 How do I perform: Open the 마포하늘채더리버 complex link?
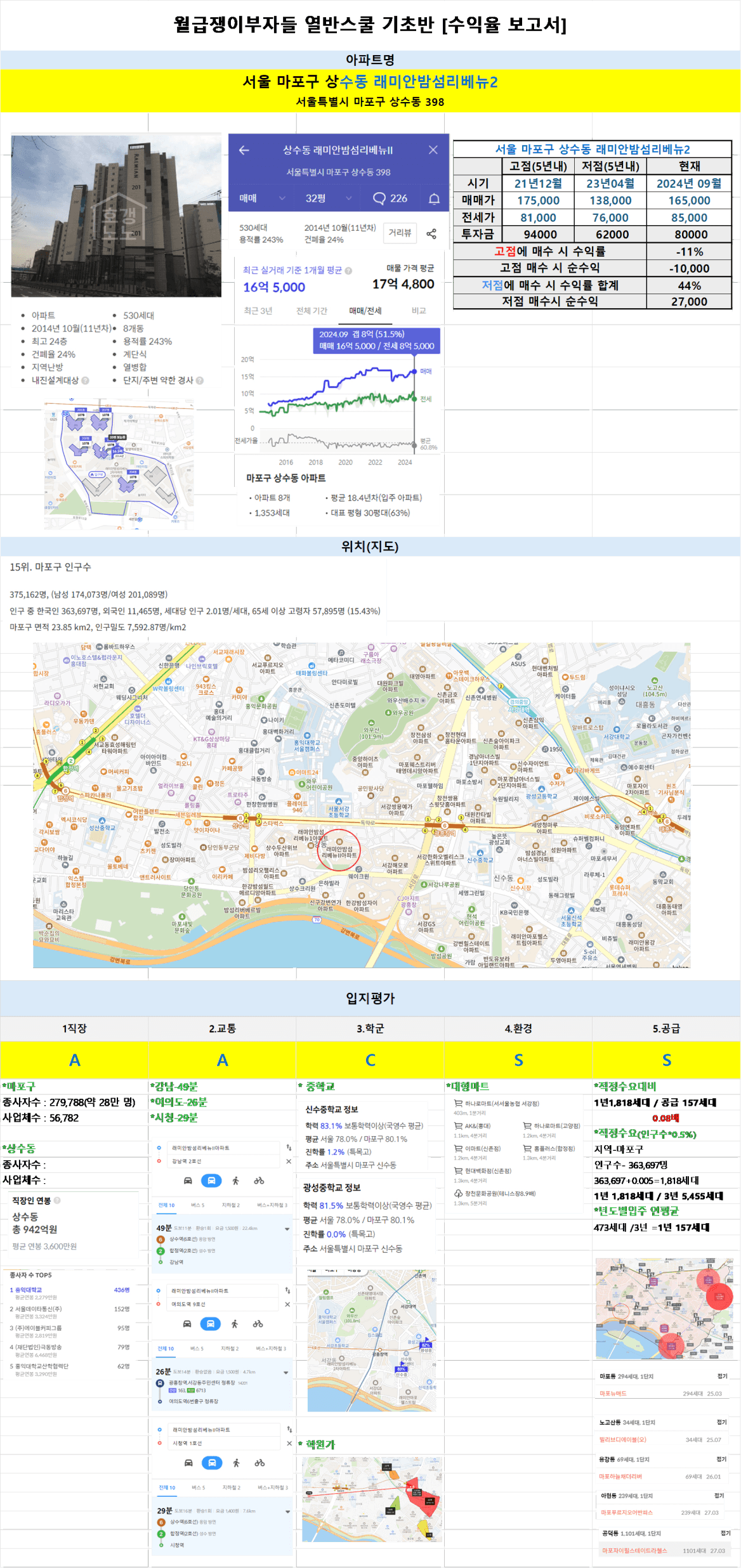coord(620,1476)
